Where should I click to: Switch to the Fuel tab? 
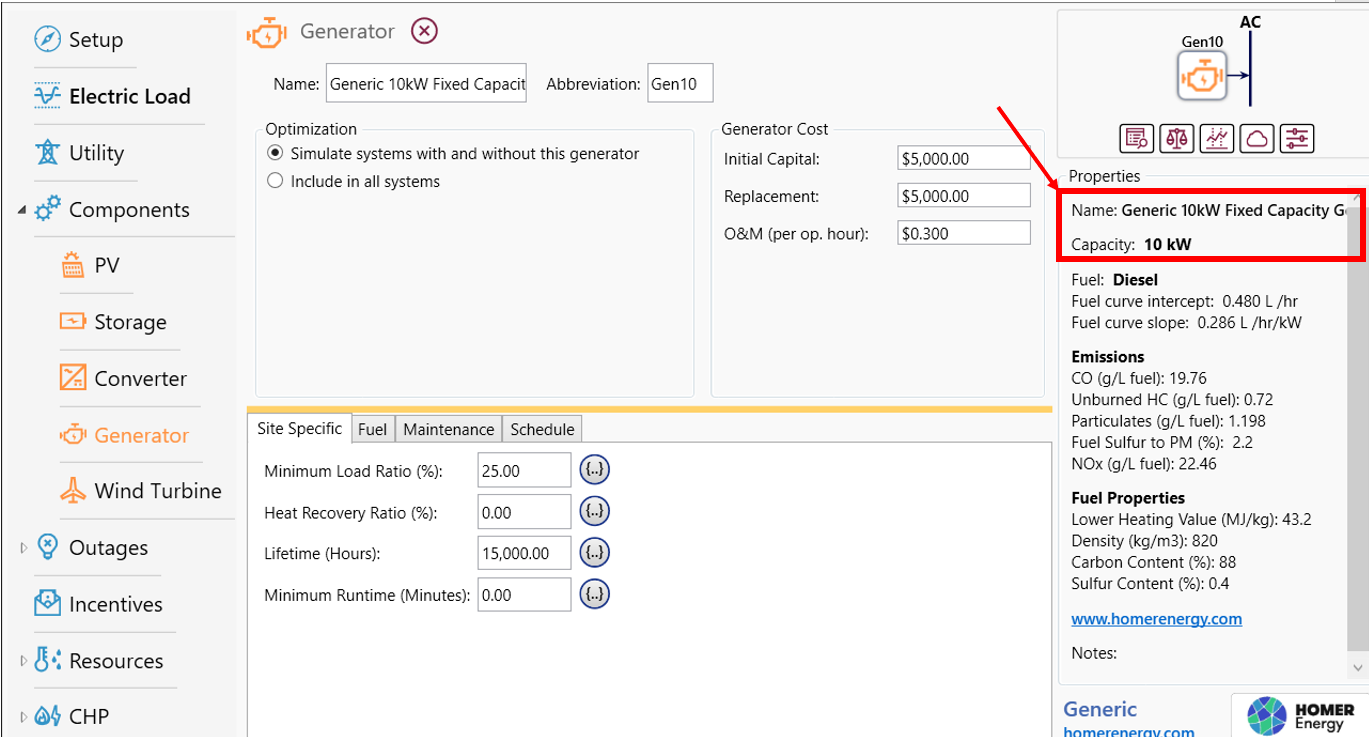[x=372, y=429]
